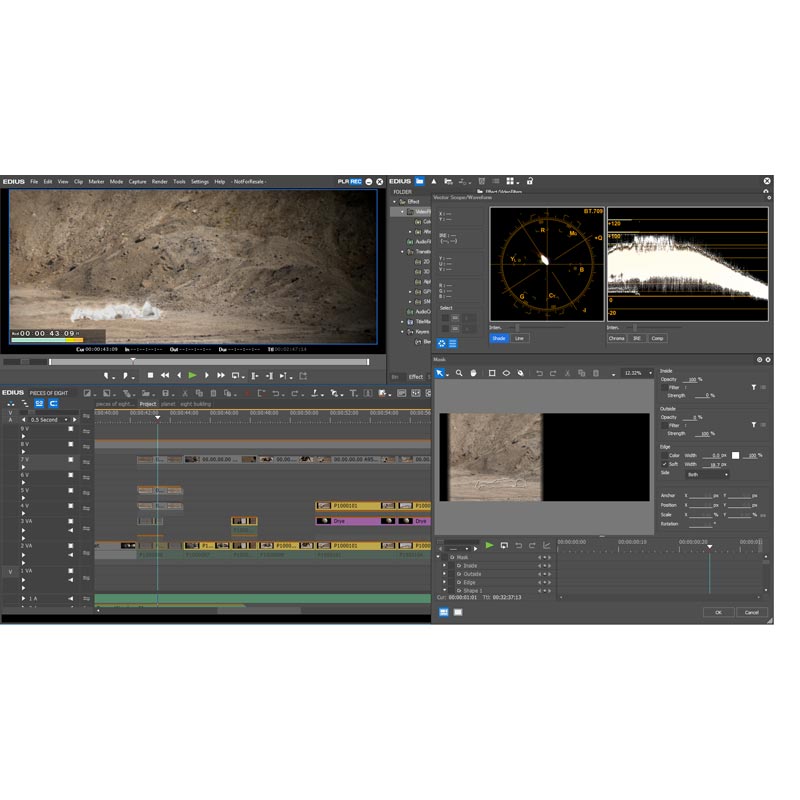This screenshot has width=800, height=800.
Task: Choose the hand pan tool in Mask
Action: click(x=473, y=373)
